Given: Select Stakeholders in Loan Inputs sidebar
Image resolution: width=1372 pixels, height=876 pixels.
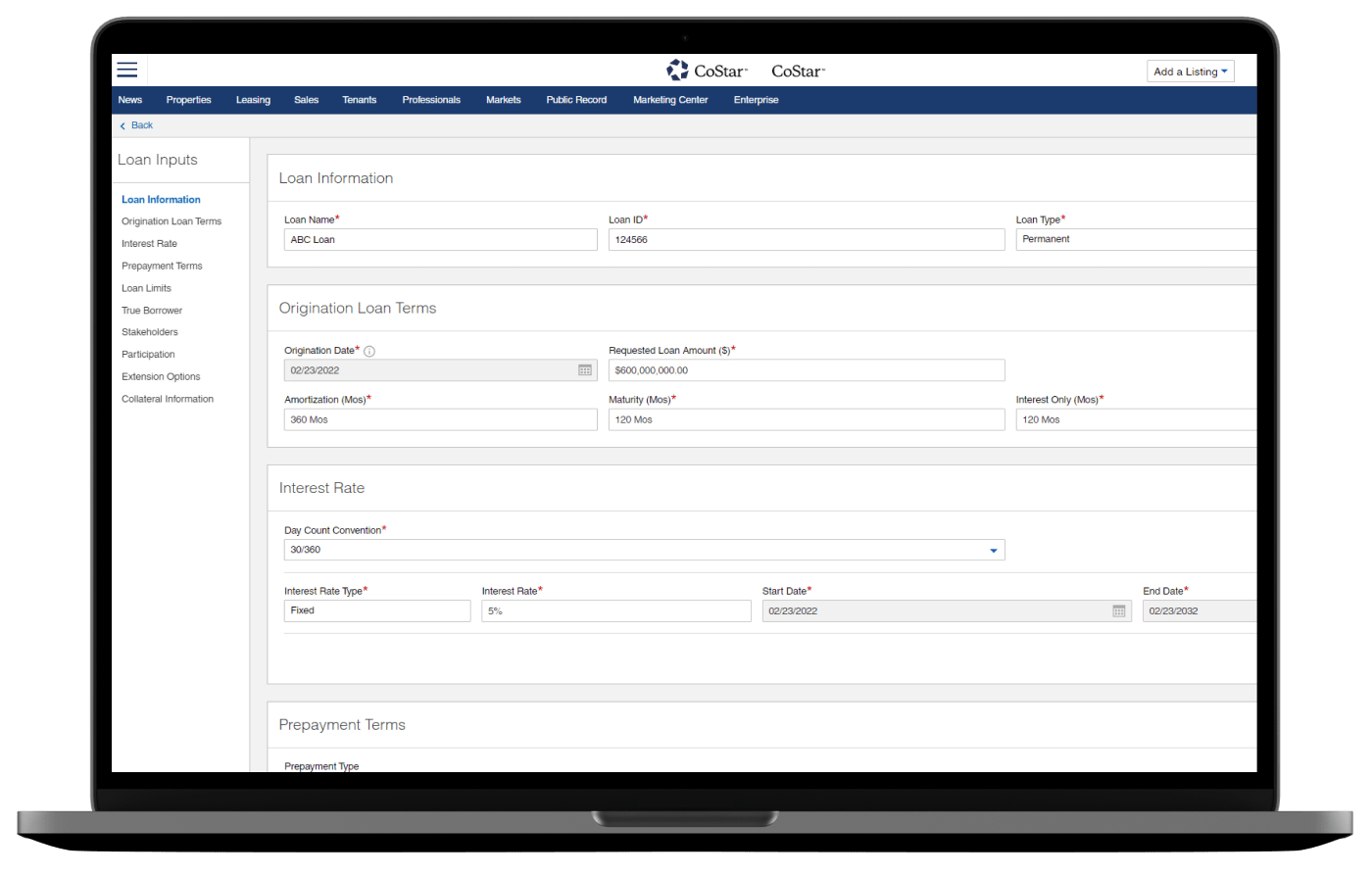Looking at the screenshot, I should [150, 332].
